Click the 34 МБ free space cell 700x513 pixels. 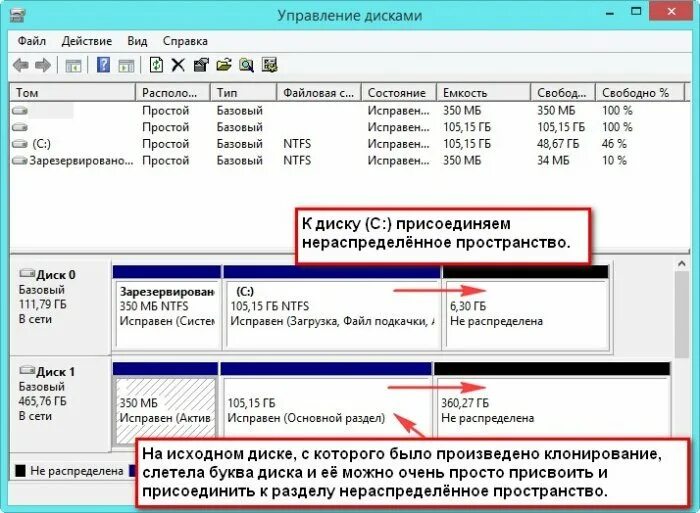pyautogui.click(x=553, y=161)
